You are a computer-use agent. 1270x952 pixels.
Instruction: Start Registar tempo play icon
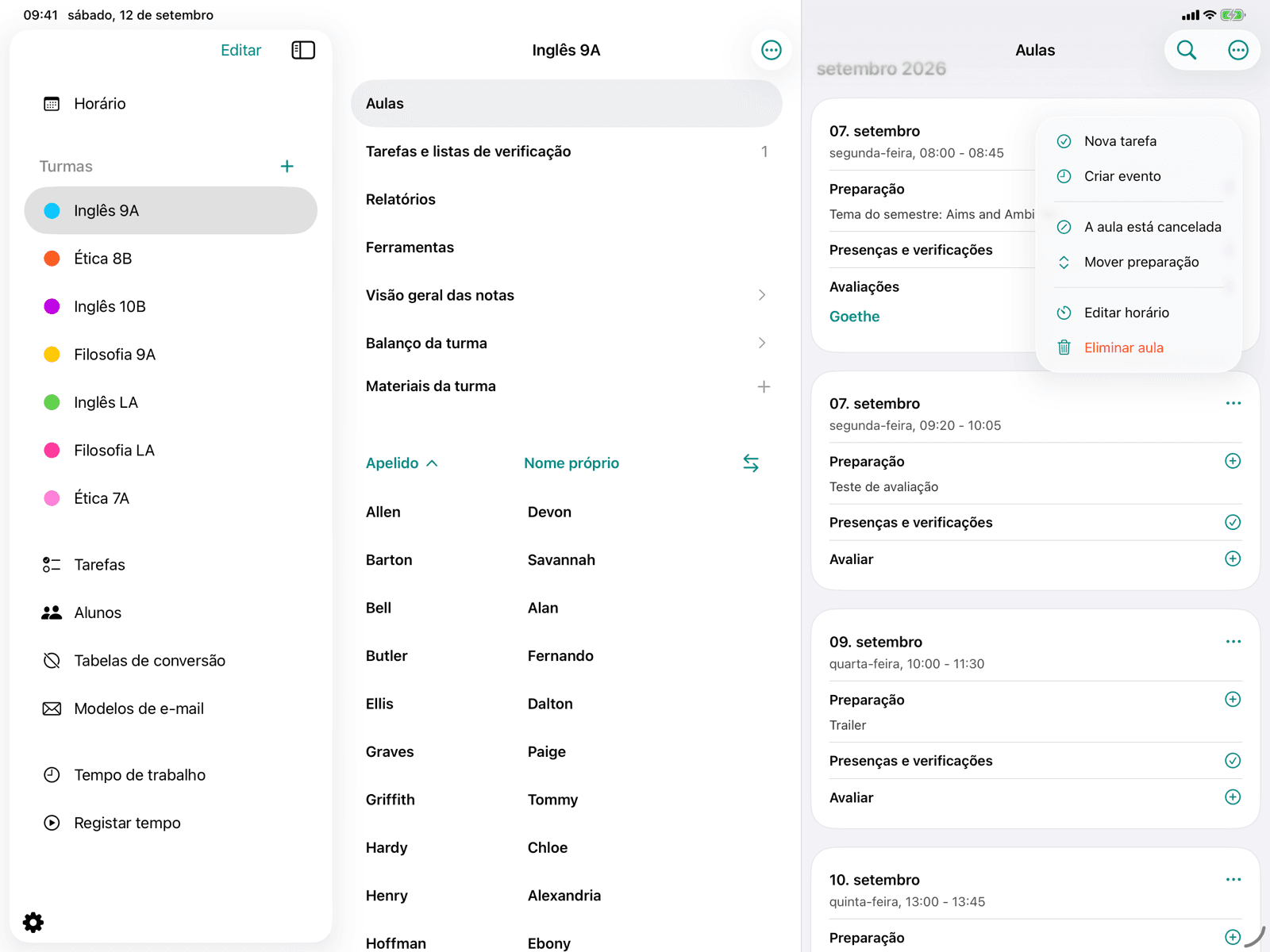click(52, 823)
